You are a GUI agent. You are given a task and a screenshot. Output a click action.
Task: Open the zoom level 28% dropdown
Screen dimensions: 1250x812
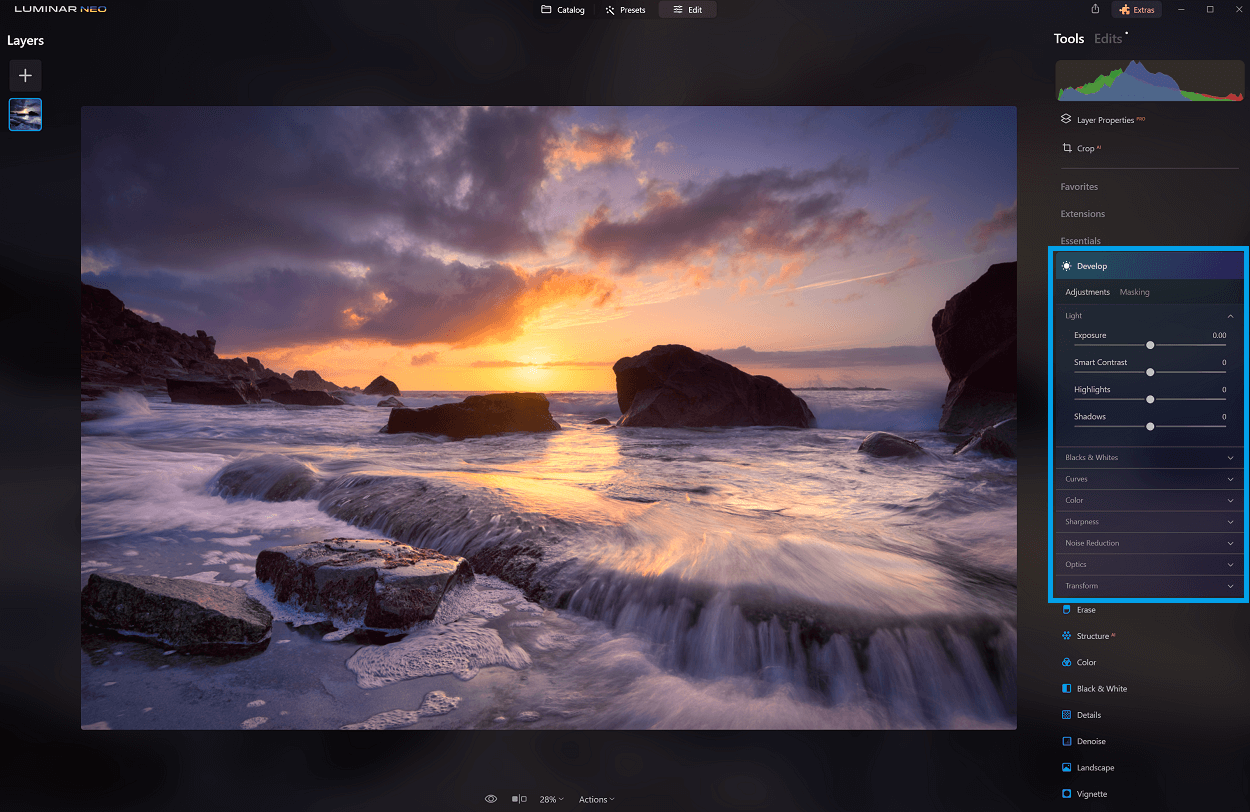coord(551,799)
